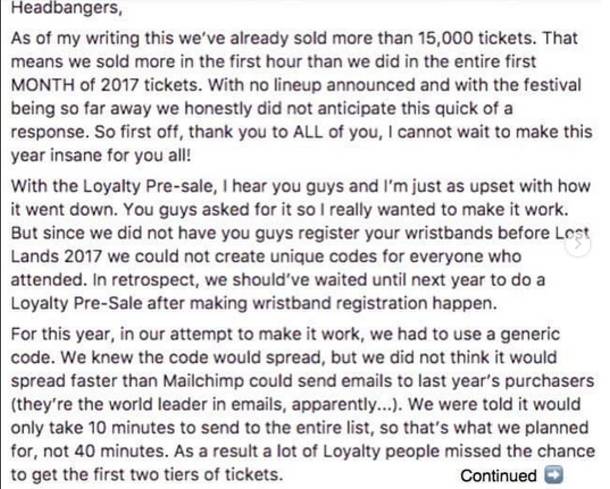Click the capitalized word "MONTH"

(42, 85)
